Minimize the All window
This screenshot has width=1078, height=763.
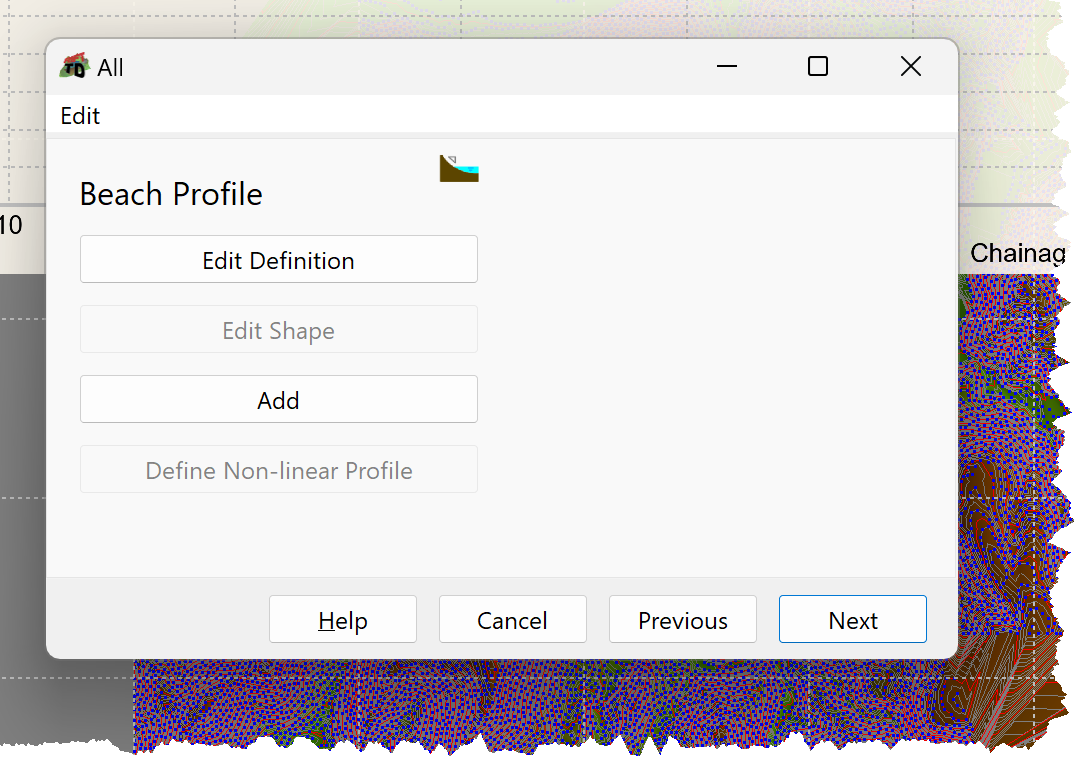(x=727, y=67)
